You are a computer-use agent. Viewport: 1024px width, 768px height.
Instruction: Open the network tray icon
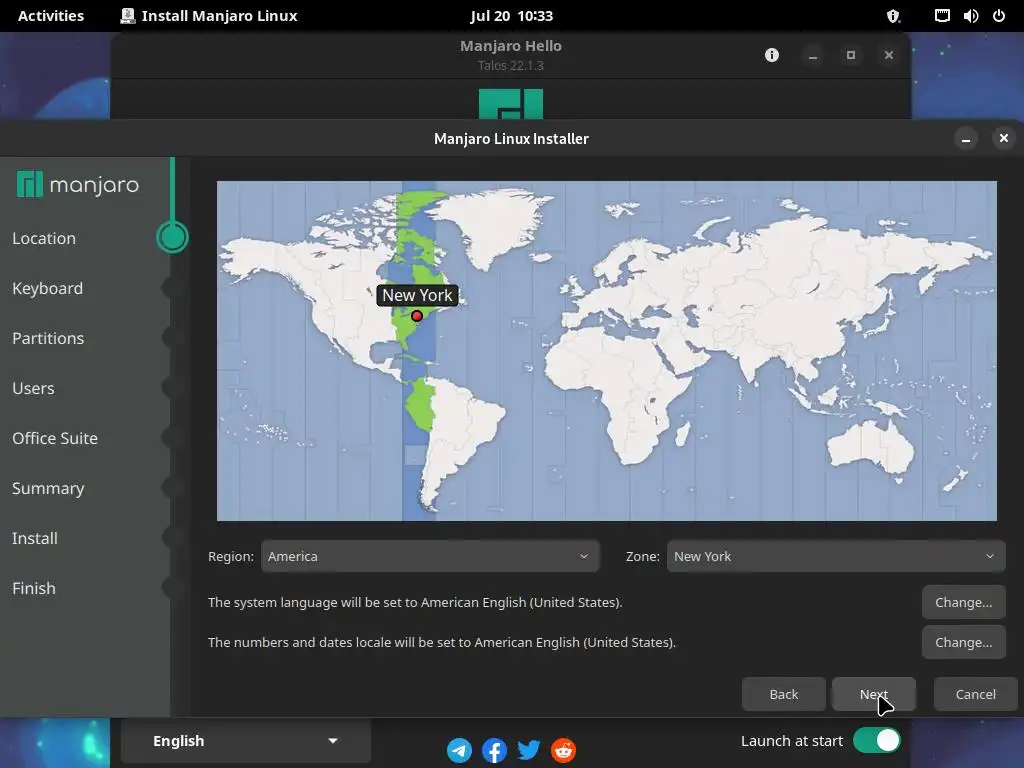point(942,16)
